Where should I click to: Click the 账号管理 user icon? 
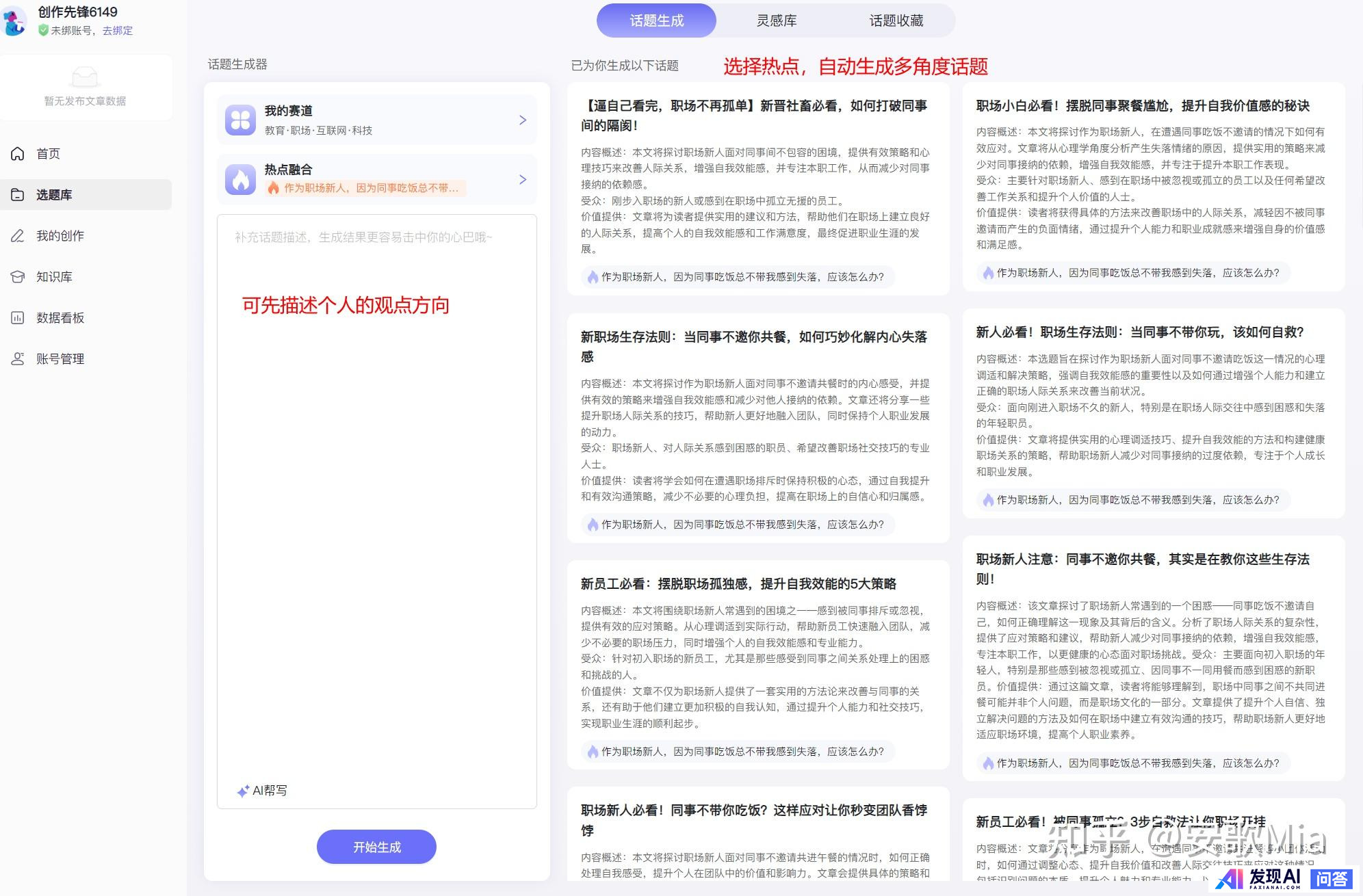[18, 359]
